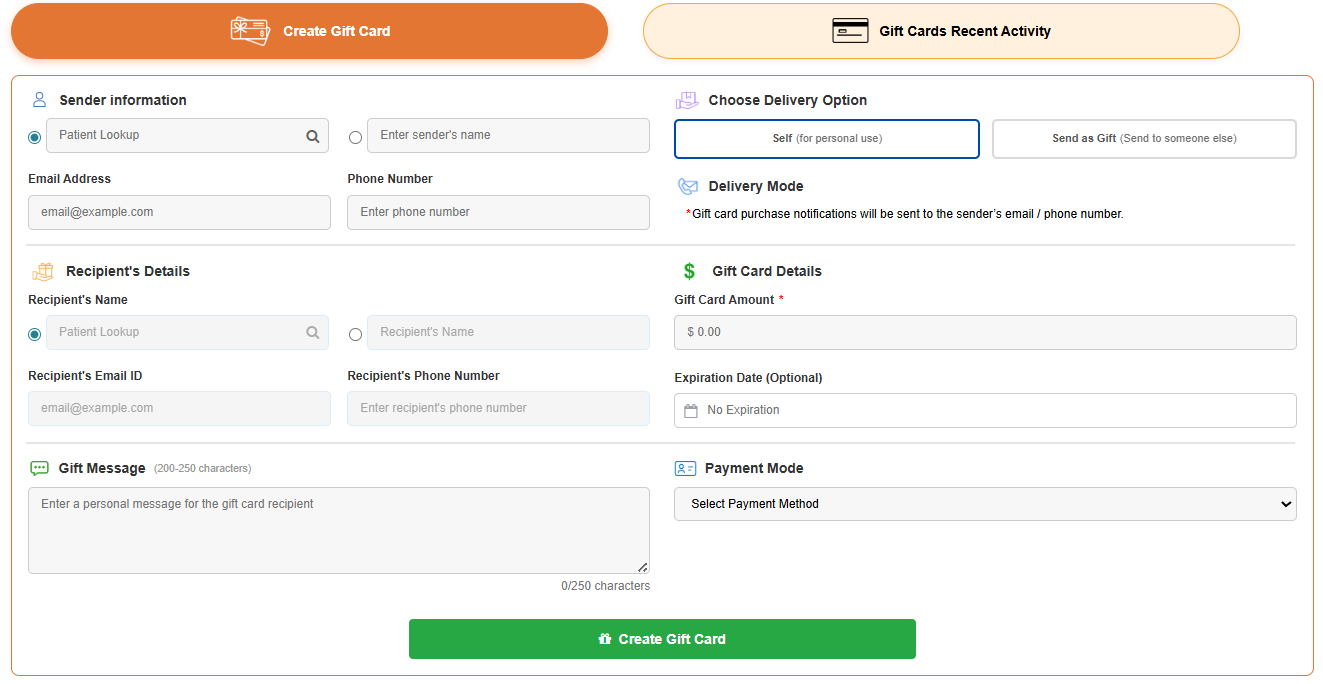Image resolution: width=1323 pixels, height=684 pixels.
Task: Click the green dollar sign Gift Card Details icon
Action: pyautogui.click(x=689, y=271)
